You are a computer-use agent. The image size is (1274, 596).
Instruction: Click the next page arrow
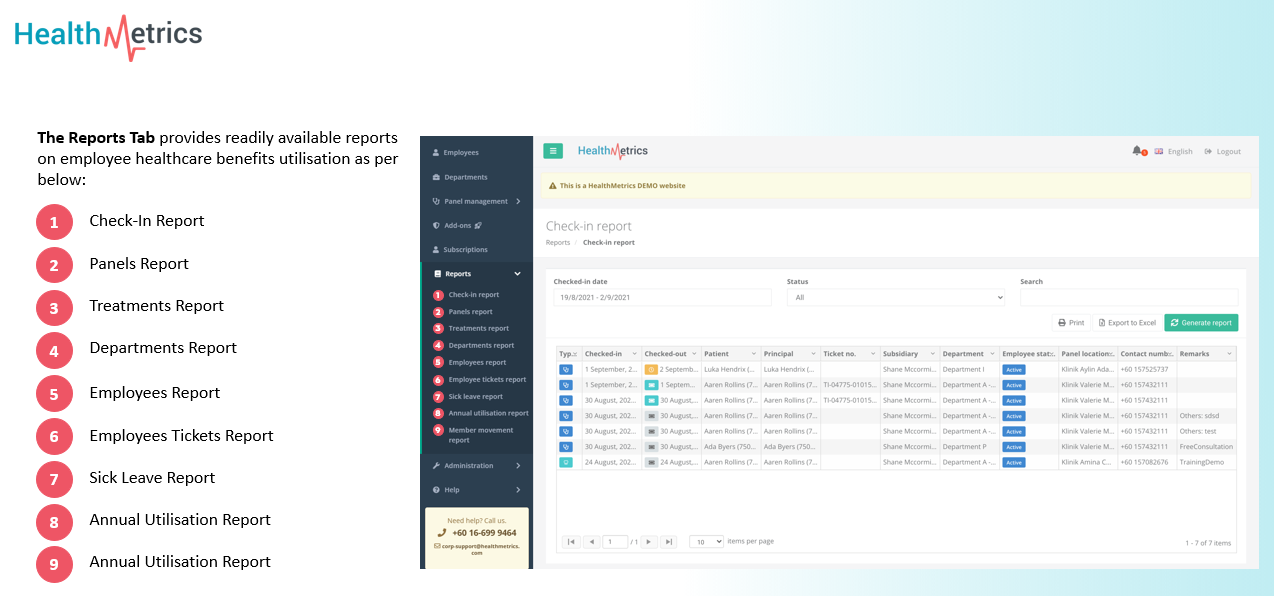click(x=649, y=542)
